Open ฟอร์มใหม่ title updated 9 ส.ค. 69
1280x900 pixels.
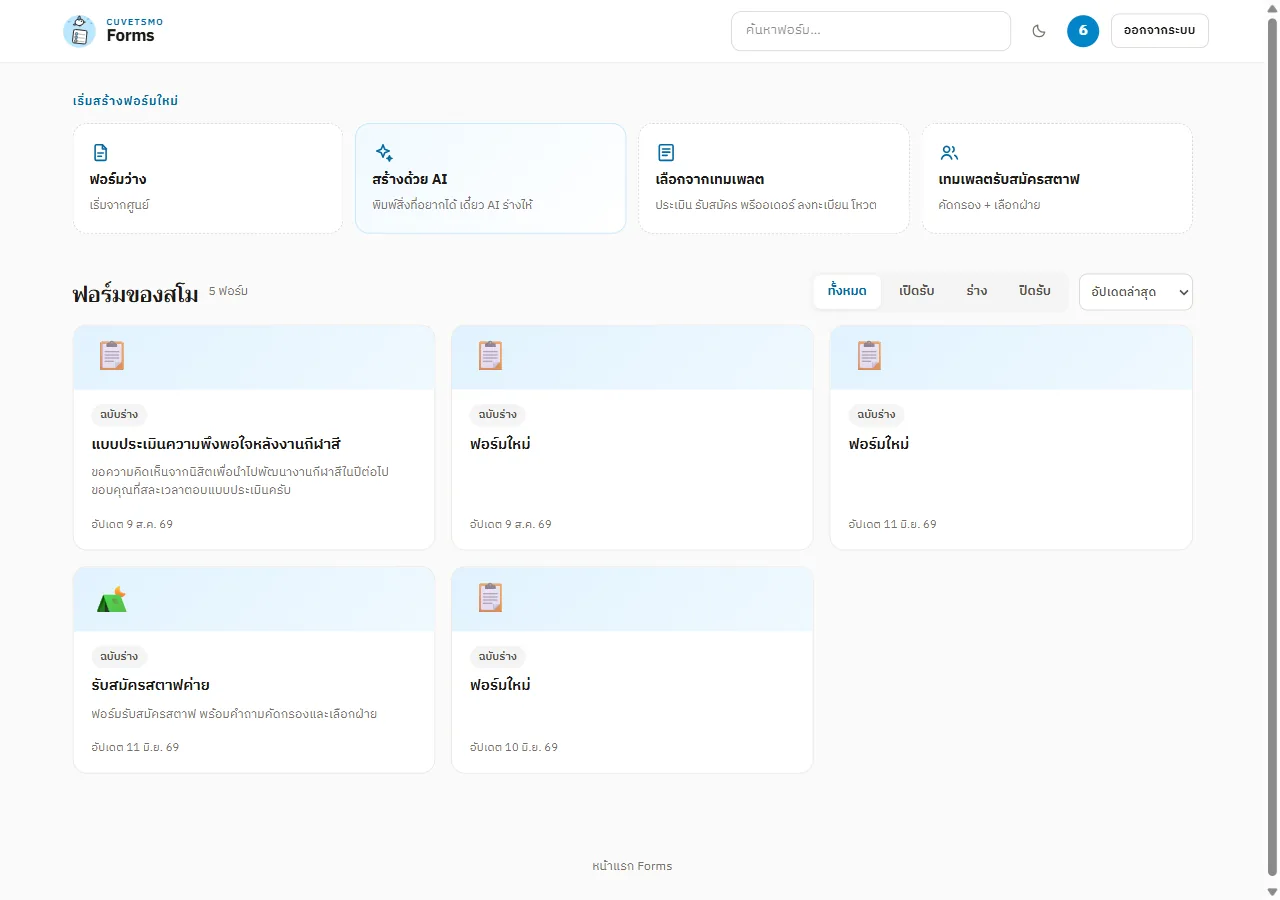pyautogui.click(x=500, y=444)
